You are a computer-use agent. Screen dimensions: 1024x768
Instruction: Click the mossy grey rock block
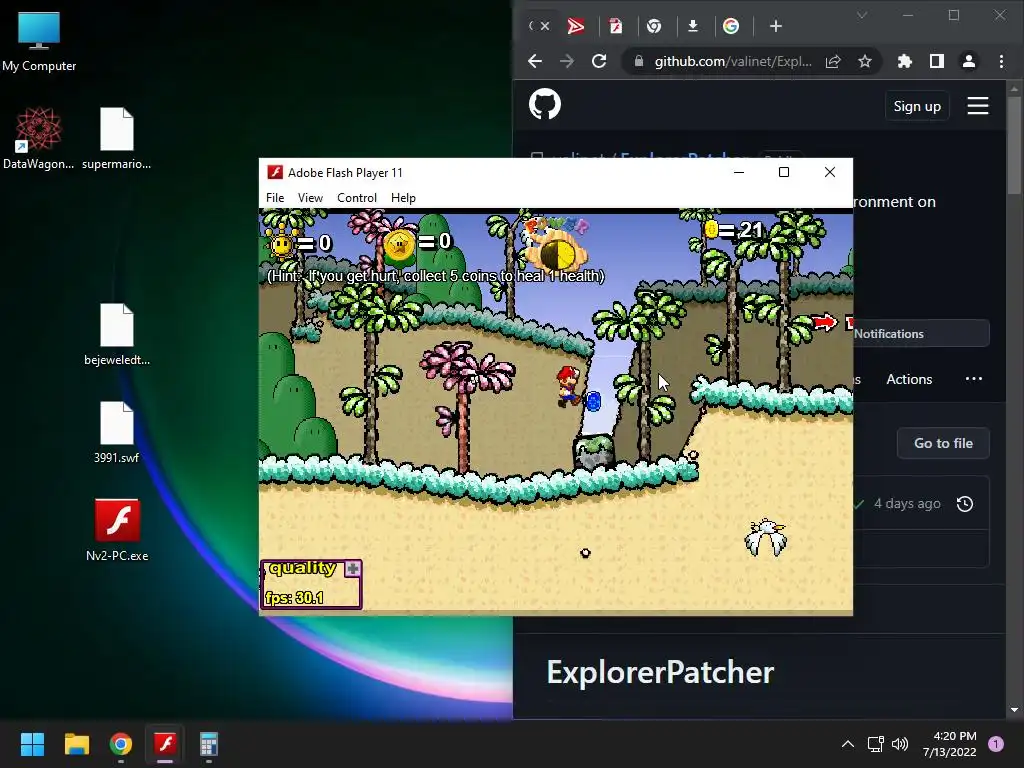(x=594, y=452)
